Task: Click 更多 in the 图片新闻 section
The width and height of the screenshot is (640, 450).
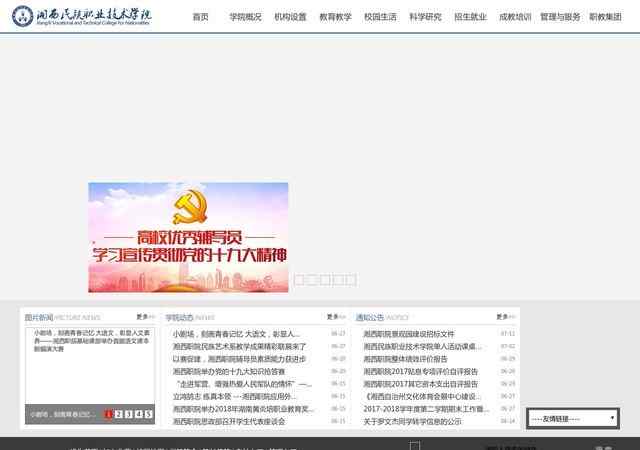Action: [x=145, y=316]
